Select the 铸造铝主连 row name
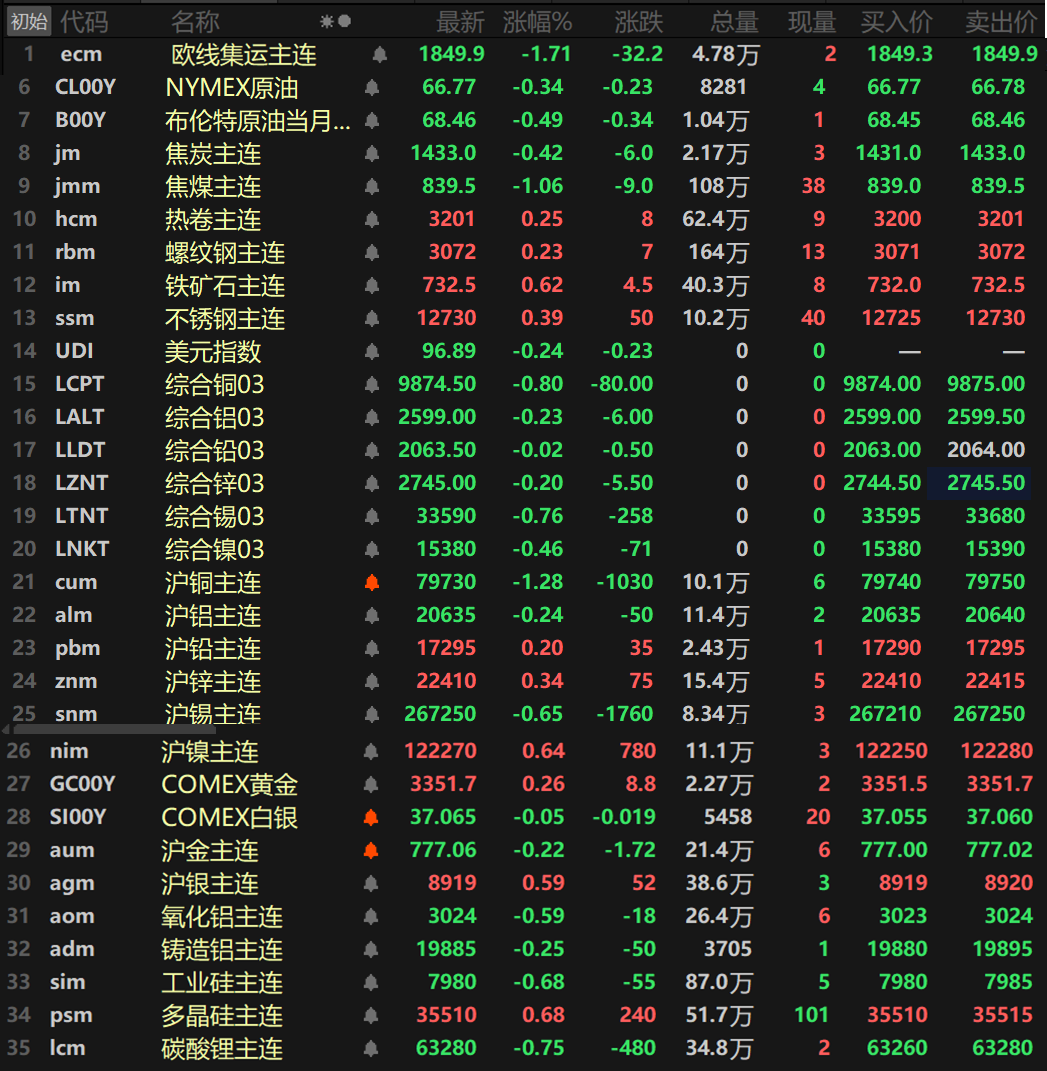This screenshot has width=1047, height=1071. (222, 949)
